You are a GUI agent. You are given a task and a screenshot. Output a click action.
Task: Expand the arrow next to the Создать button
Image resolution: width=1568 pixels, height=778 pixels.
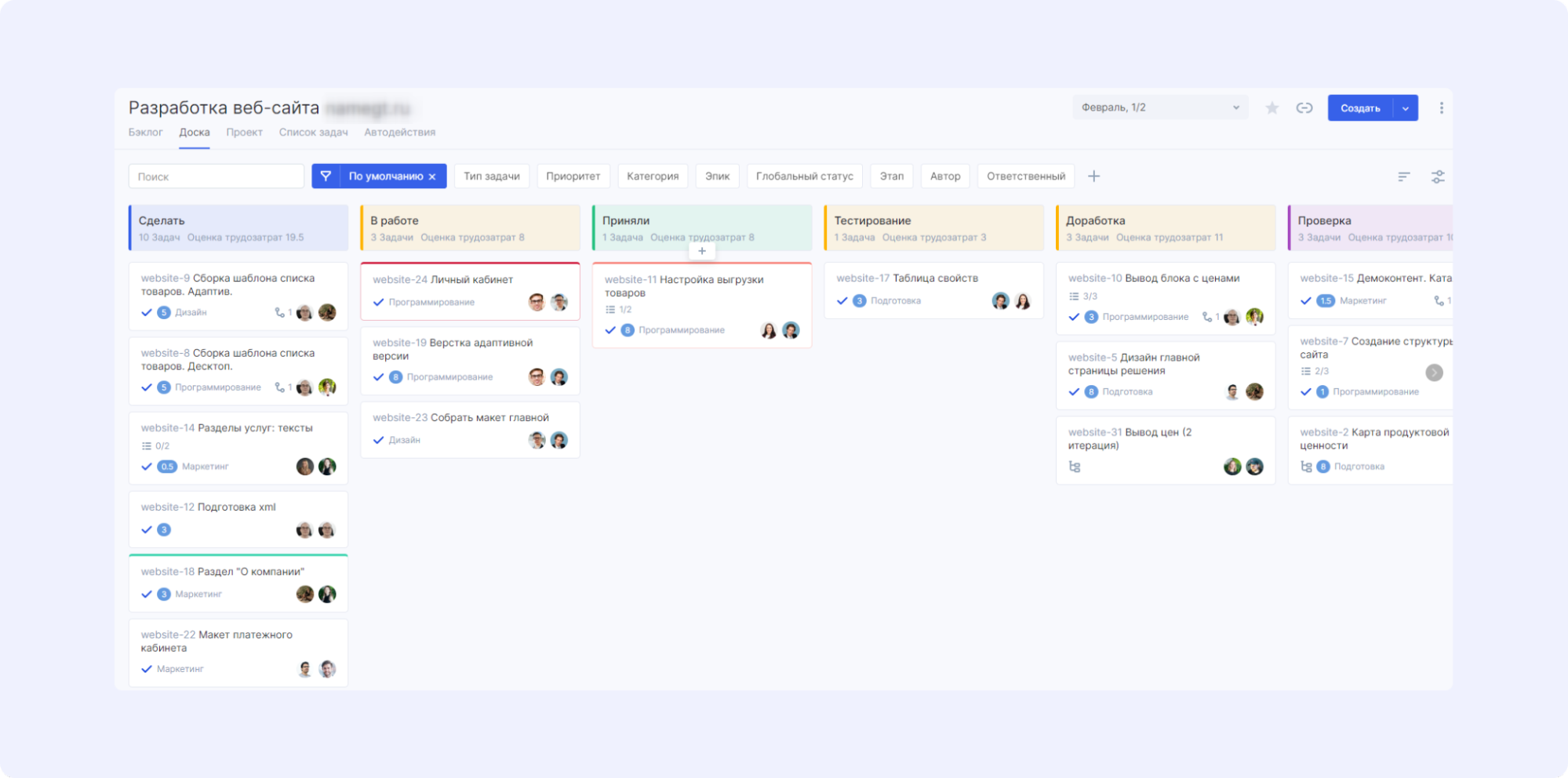pyautogui.click(x=1405, y=108)
